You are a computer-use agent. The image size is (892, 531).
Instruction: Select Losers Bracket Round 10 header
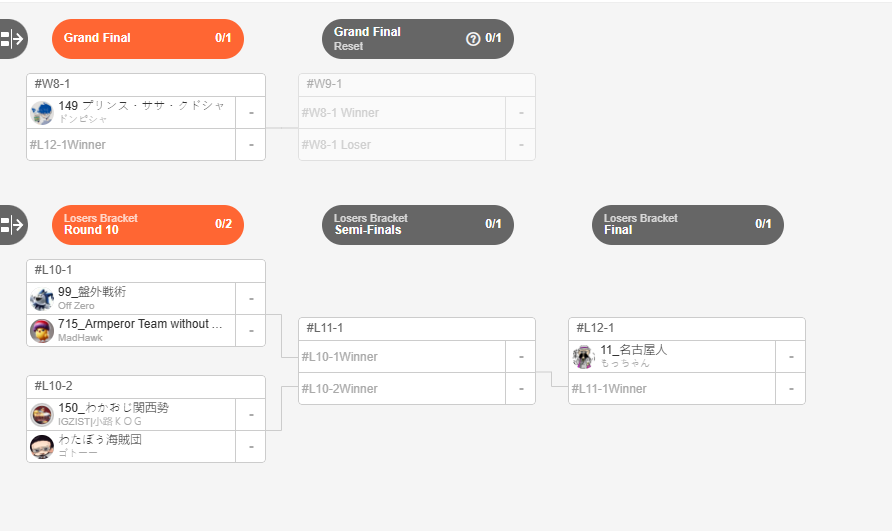(x=147, y=225)
